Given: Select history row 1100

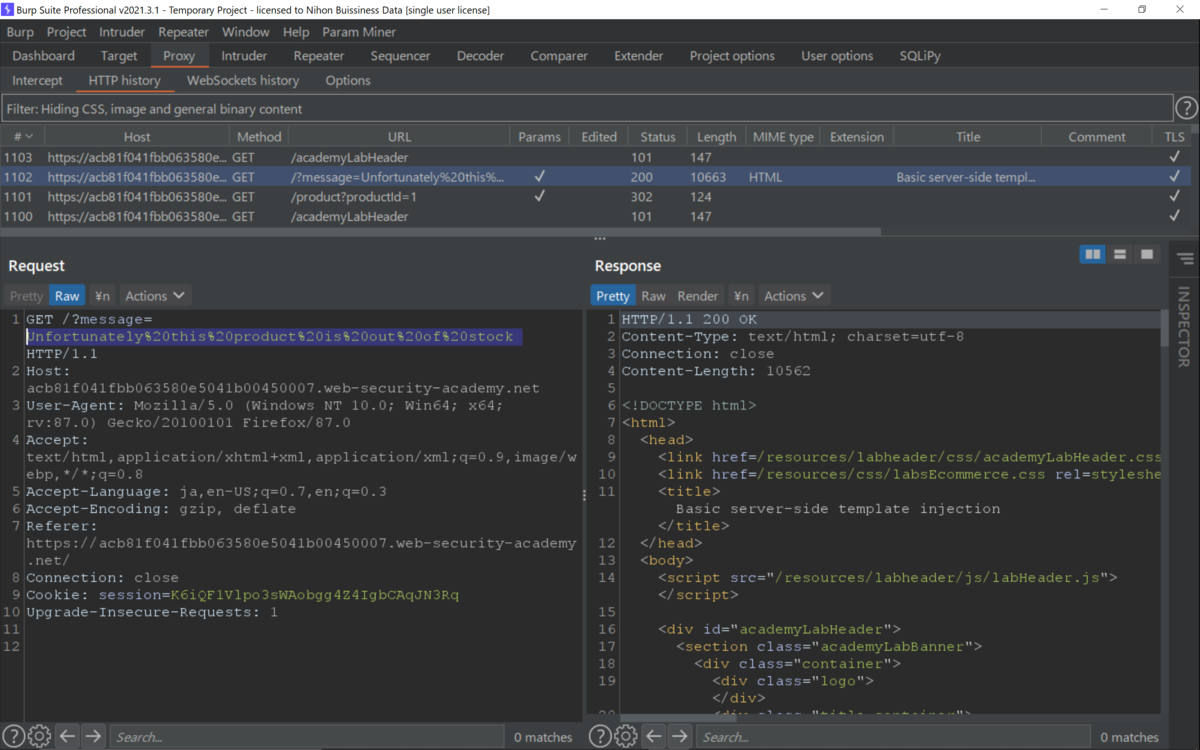Looking at the screenshot, I should pos(596,217).
